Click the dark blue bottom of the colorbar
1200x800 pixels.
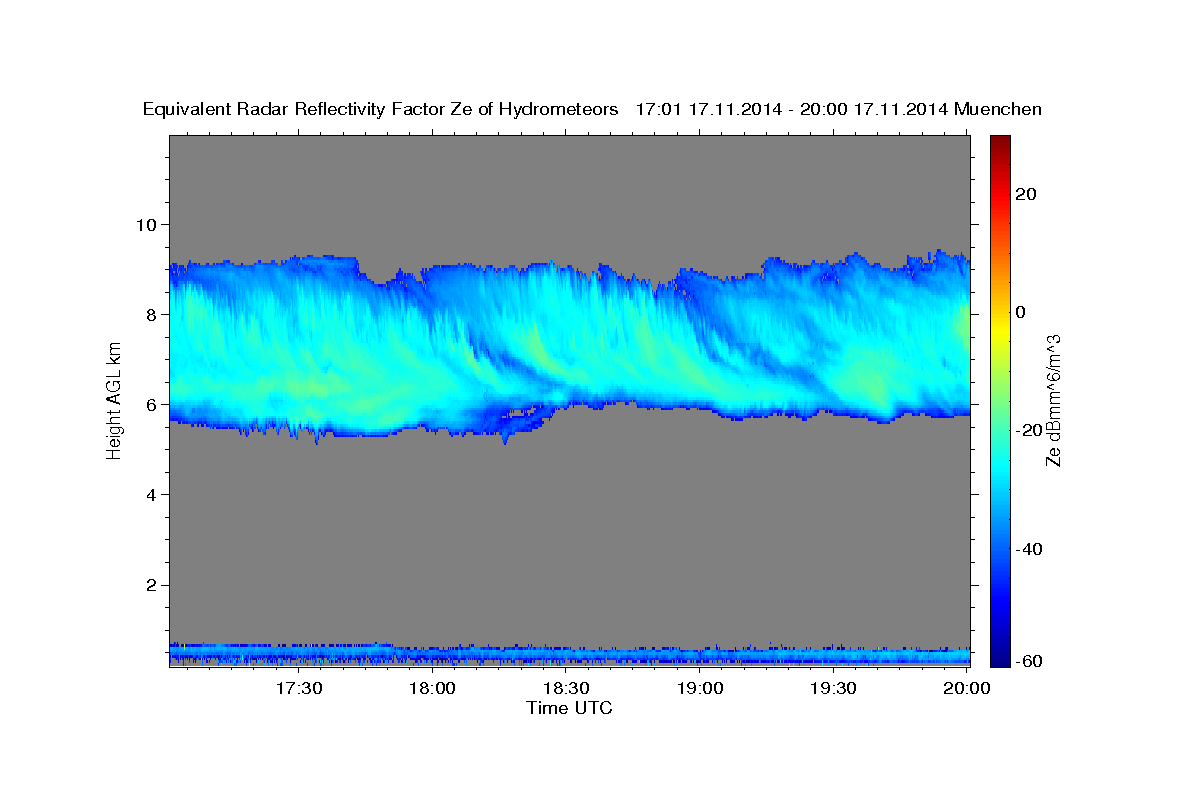pos(998,658)
